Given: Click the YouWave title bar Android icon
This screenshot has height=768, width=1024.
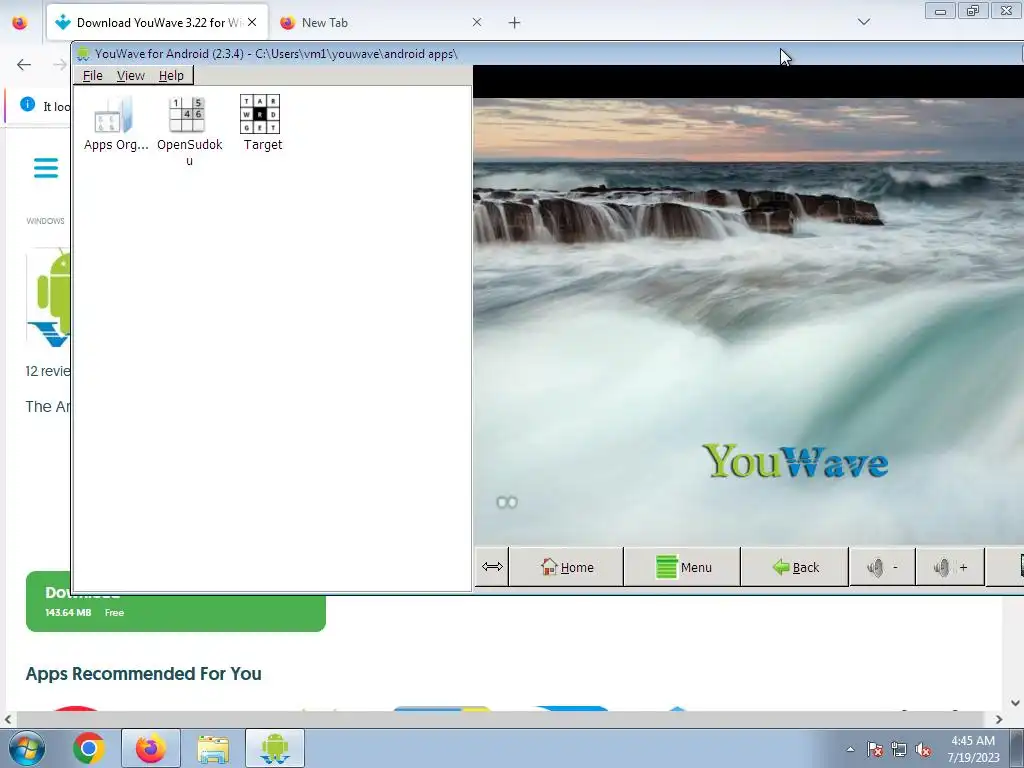Looking at the screenshot, I should [83, 54].
